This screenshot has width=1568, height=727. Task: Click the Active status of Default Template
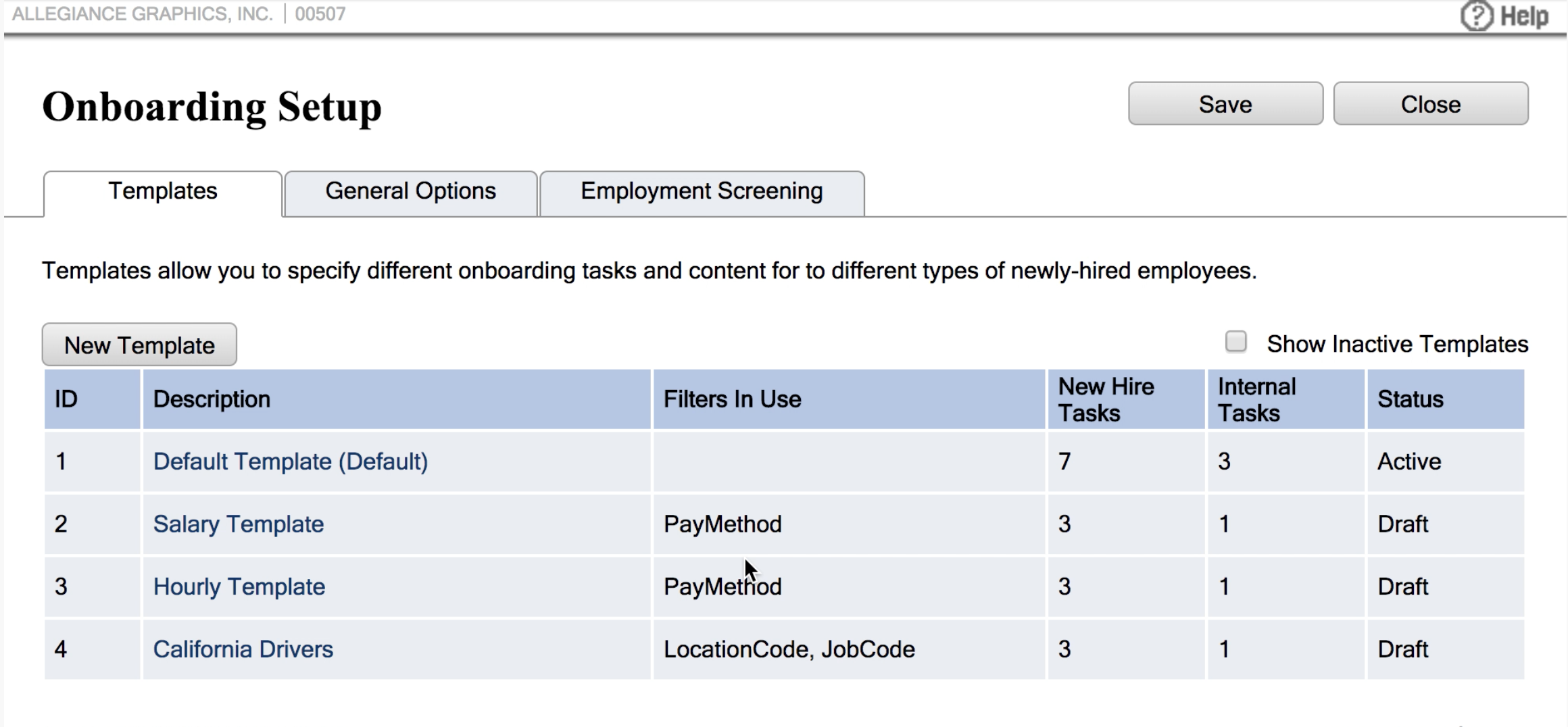(1409, 461)
